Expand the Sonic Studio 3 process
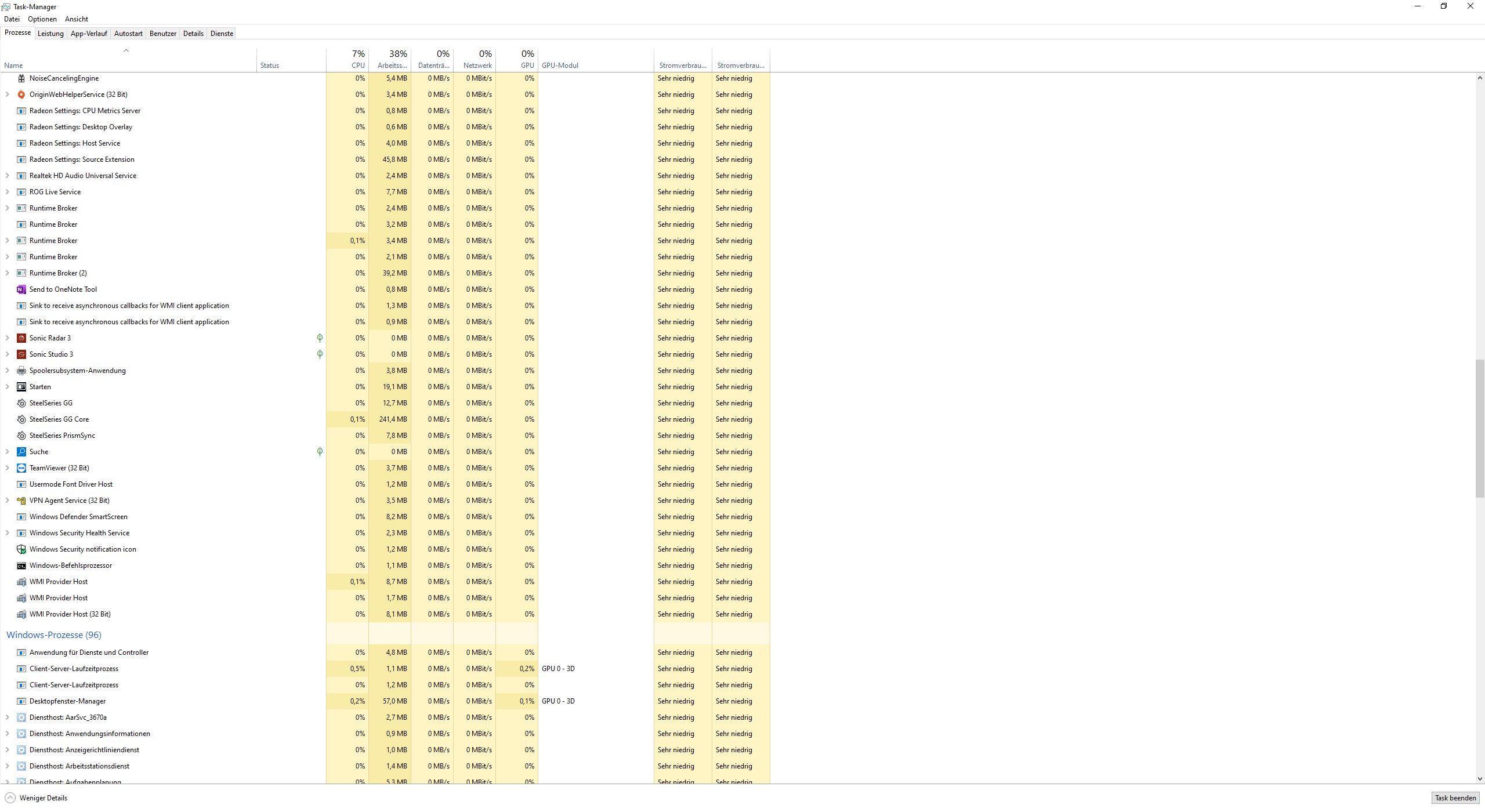 pyautogui.click(x=7, y=354)
